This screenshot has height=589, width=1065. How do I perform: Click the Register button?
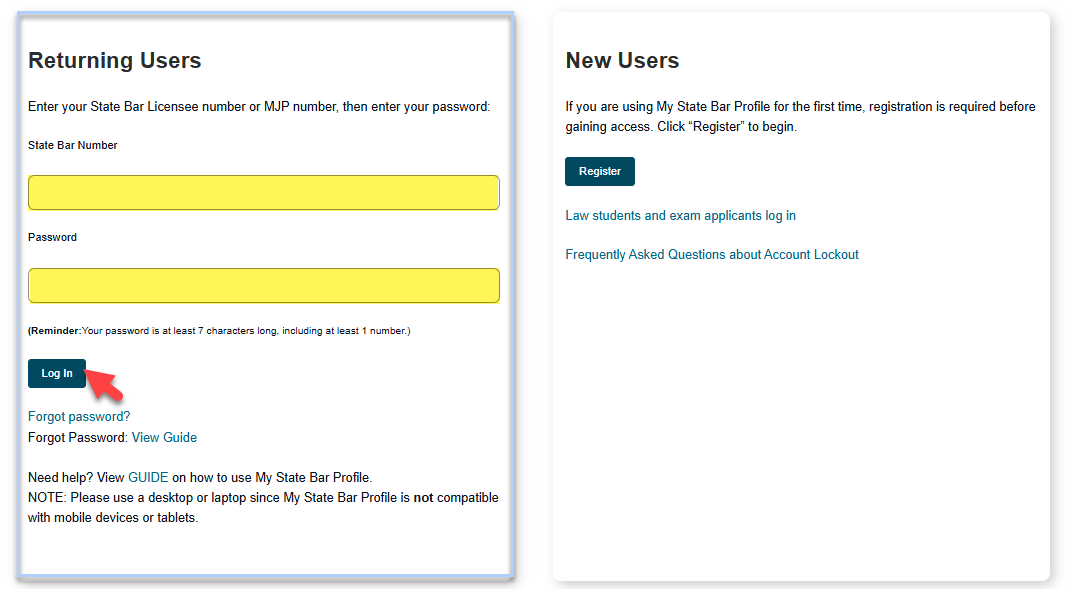tap(599, 171)
